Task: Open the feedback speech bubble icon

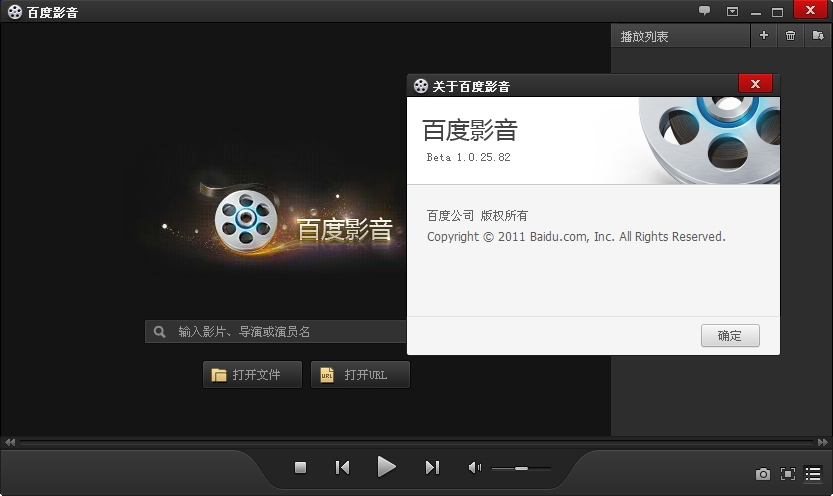Action: pyautogui.click(x=704, y=11)
